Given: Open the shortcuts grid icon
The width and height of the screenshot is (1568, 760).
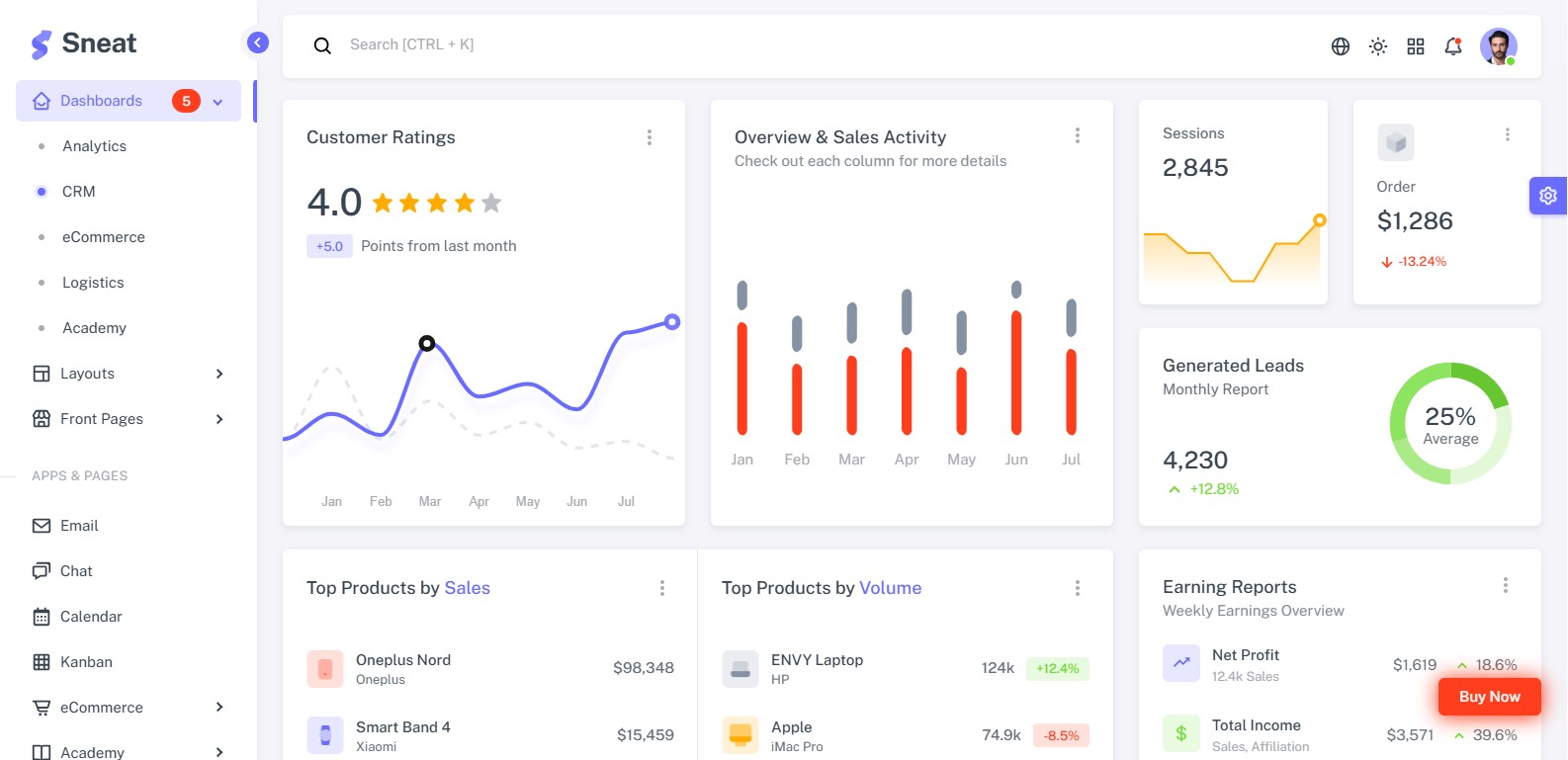Looking at the screenshot, I should 1416,46.
